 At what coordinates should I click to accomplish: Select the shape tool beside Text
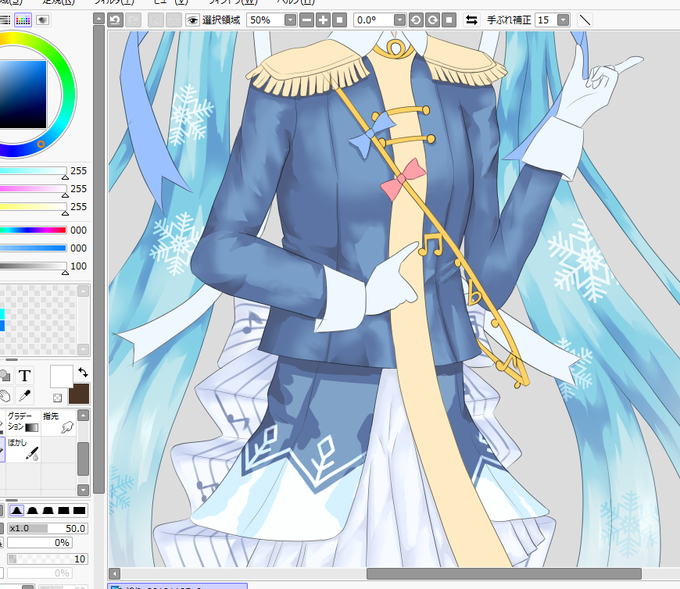point(5,376)
